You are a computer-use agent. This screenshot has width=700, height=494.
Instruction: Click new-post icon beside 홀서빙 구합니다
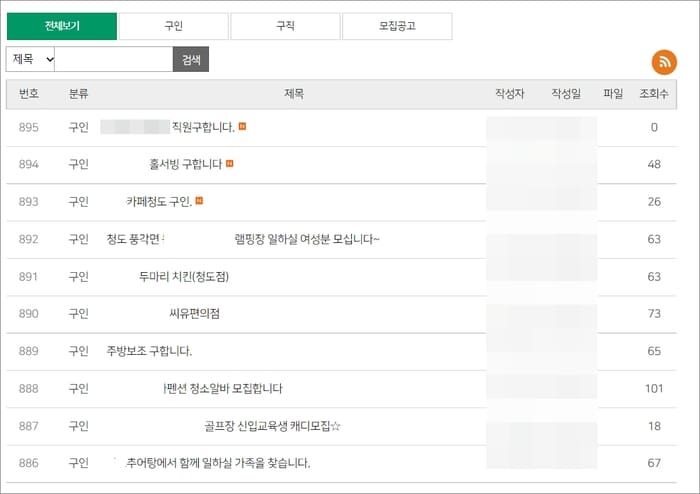(x=229, y=164)
